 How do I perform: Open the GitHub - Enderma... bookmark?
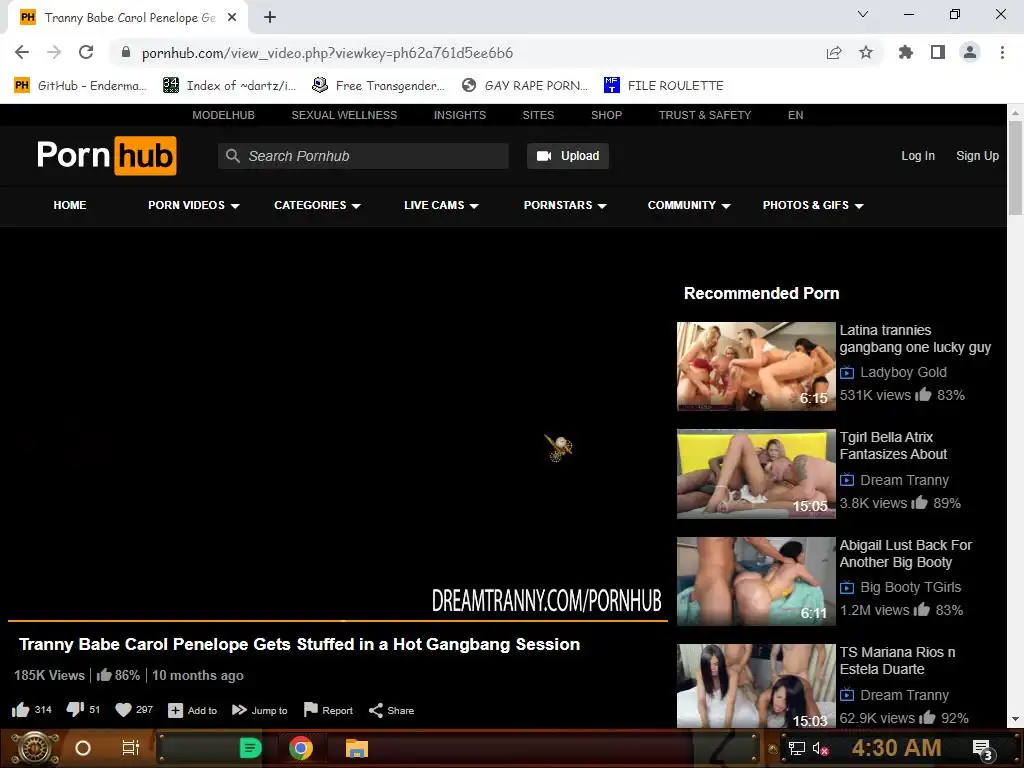pos(80,86)
